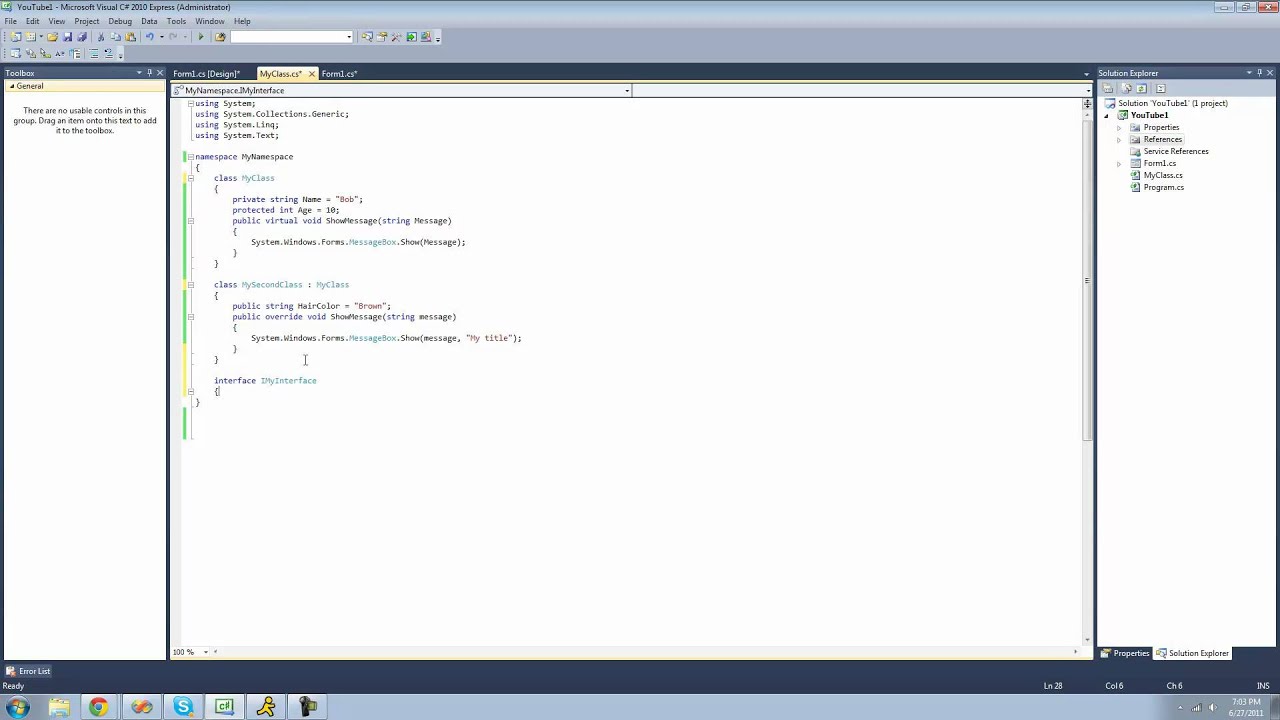Open the Undo history dropdown arrow
Viewport: 1280px width, 720px height.
pos(162,37)
